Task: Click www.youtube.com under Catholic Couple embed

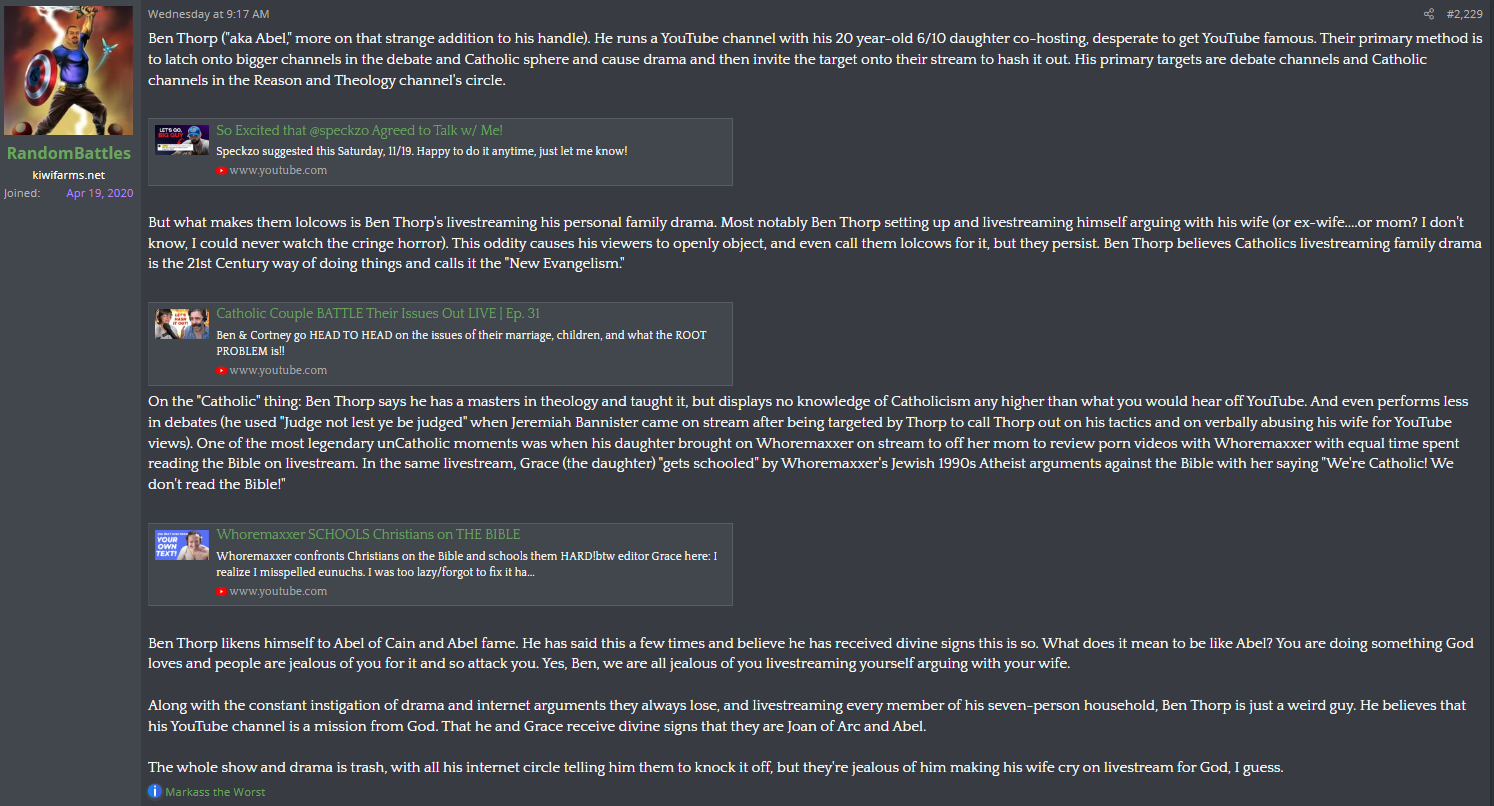Action: pyautogui.click(x=278, y=370)
